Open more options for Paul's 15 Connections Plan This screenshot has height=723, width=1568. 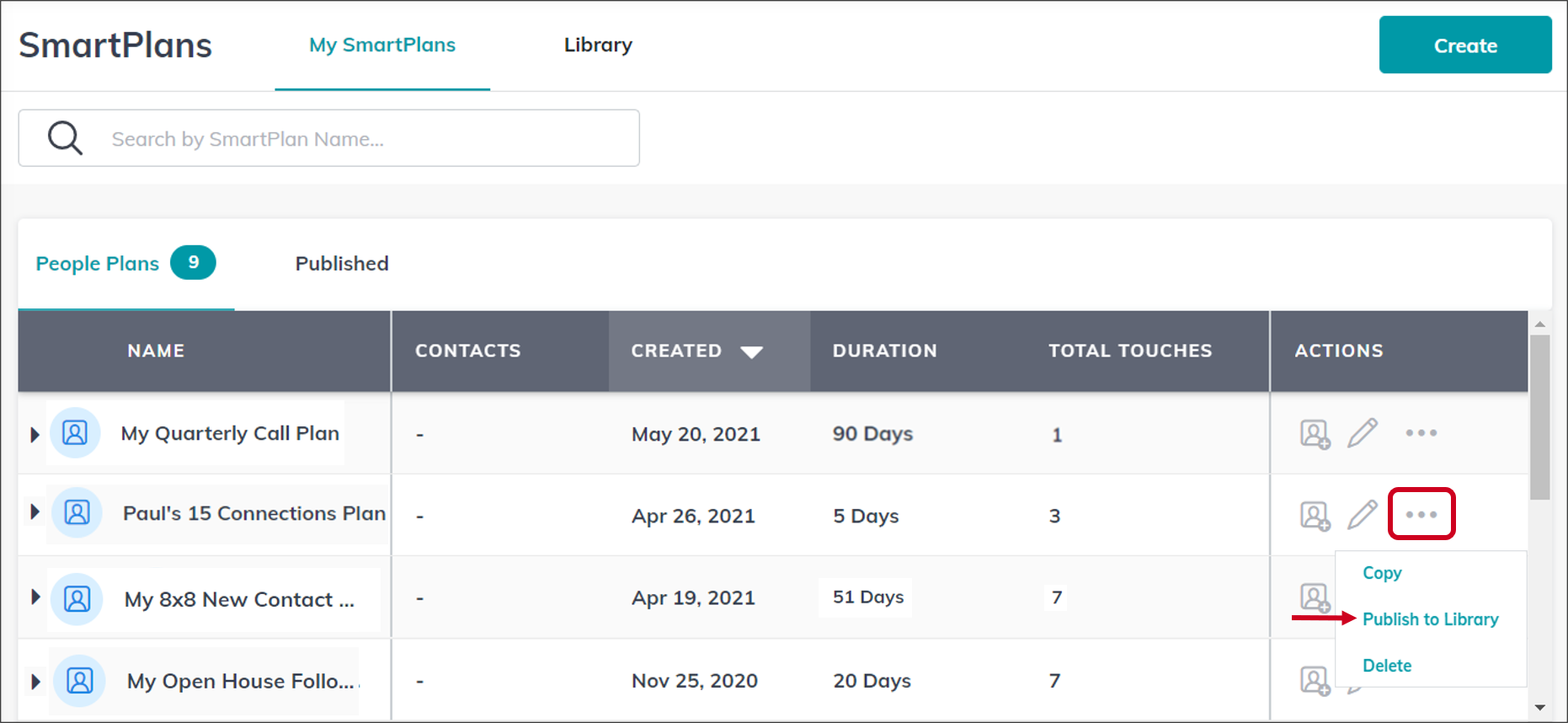coord(1421,514)
